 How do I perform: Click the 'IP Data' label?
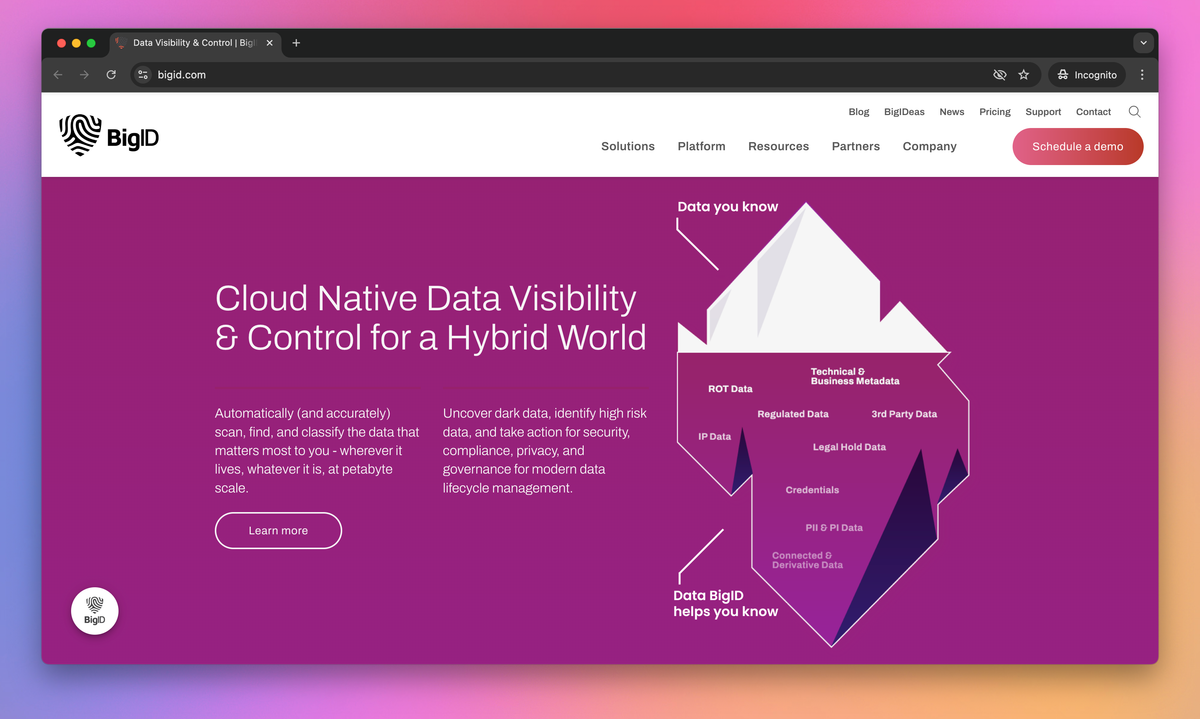[x=715, y=437]
